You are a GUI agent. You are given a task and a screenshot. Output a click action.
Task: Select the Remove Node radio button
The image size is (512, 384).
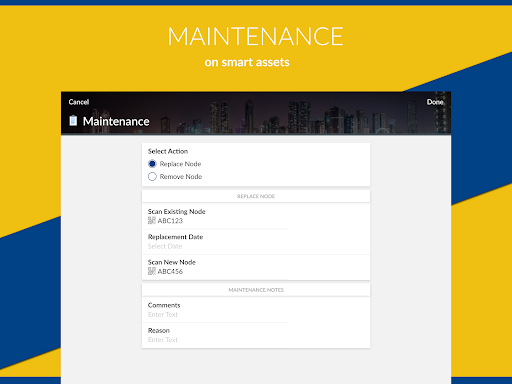(x=152, y=176)
